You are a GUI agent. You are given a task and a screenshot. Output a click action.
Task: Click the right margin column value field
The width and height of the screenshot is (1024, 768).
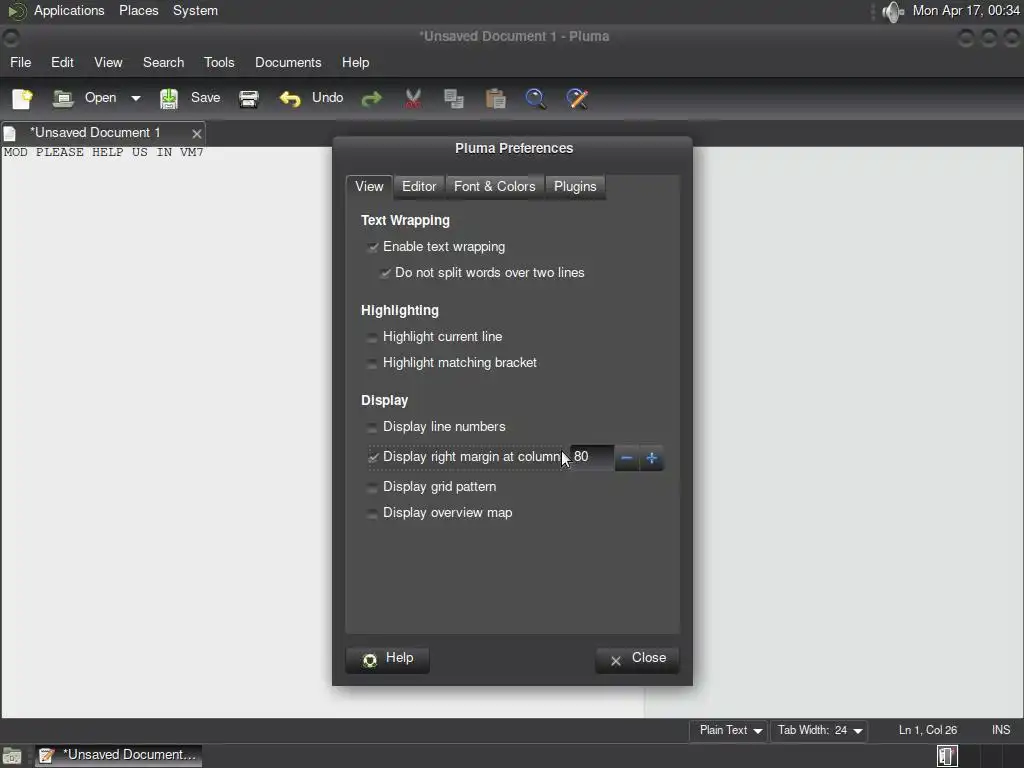592,457
